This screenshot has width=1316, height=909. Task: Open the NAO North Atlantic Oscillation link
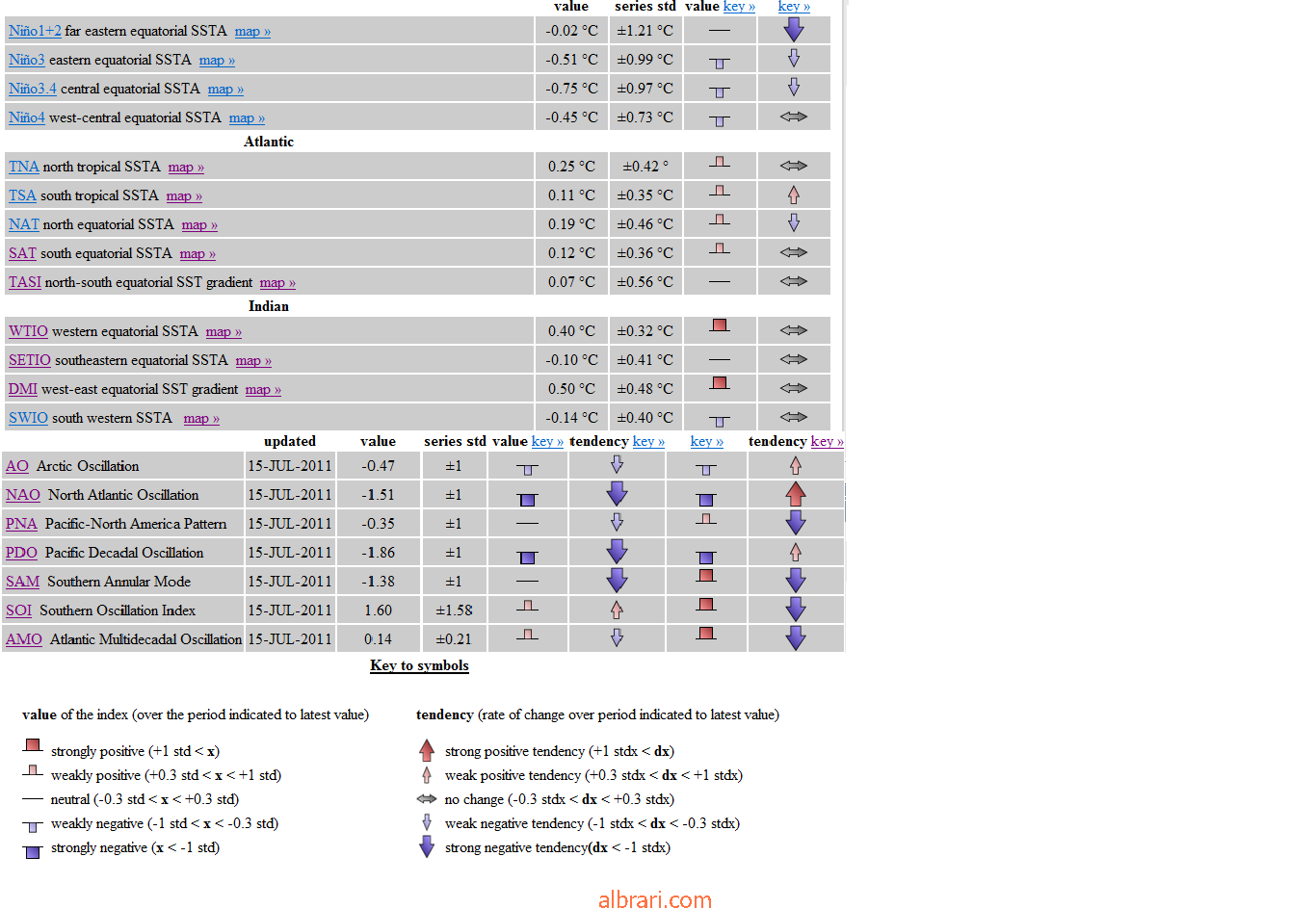23,495
